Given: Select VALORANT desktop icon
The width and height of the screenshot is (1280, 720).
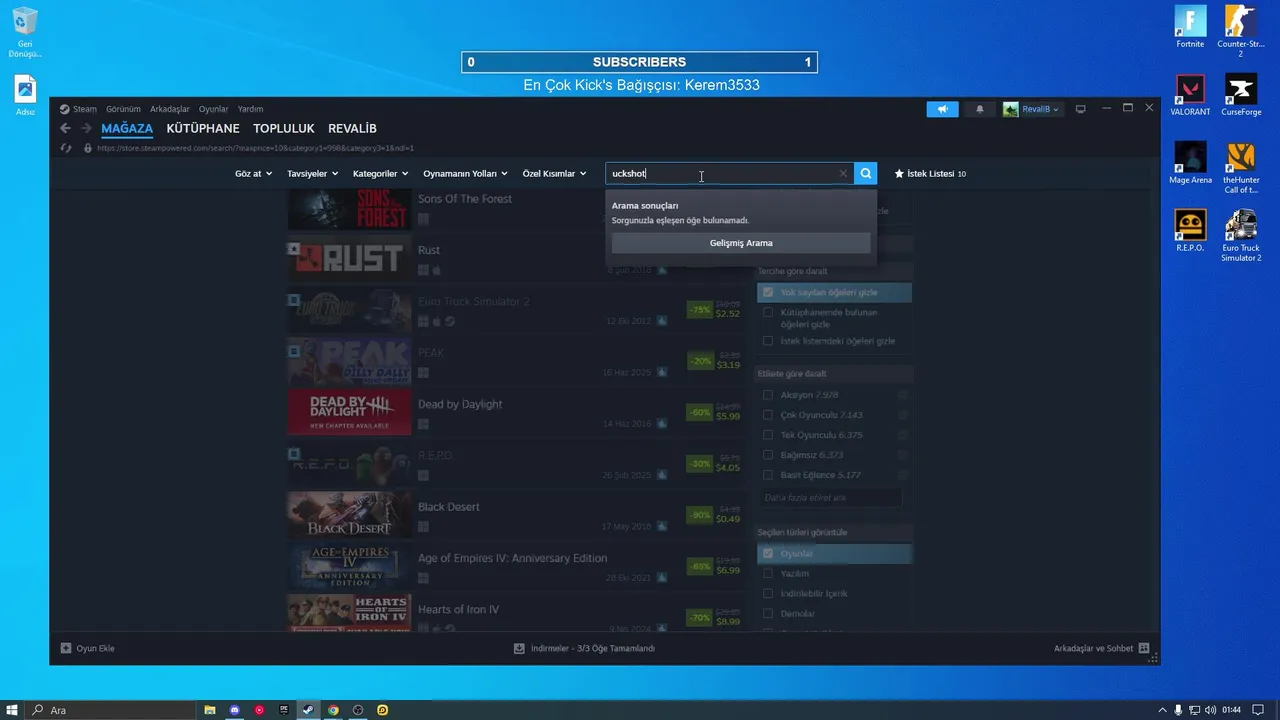Looking at the screenshot, I should click(x=1190, y=95).
